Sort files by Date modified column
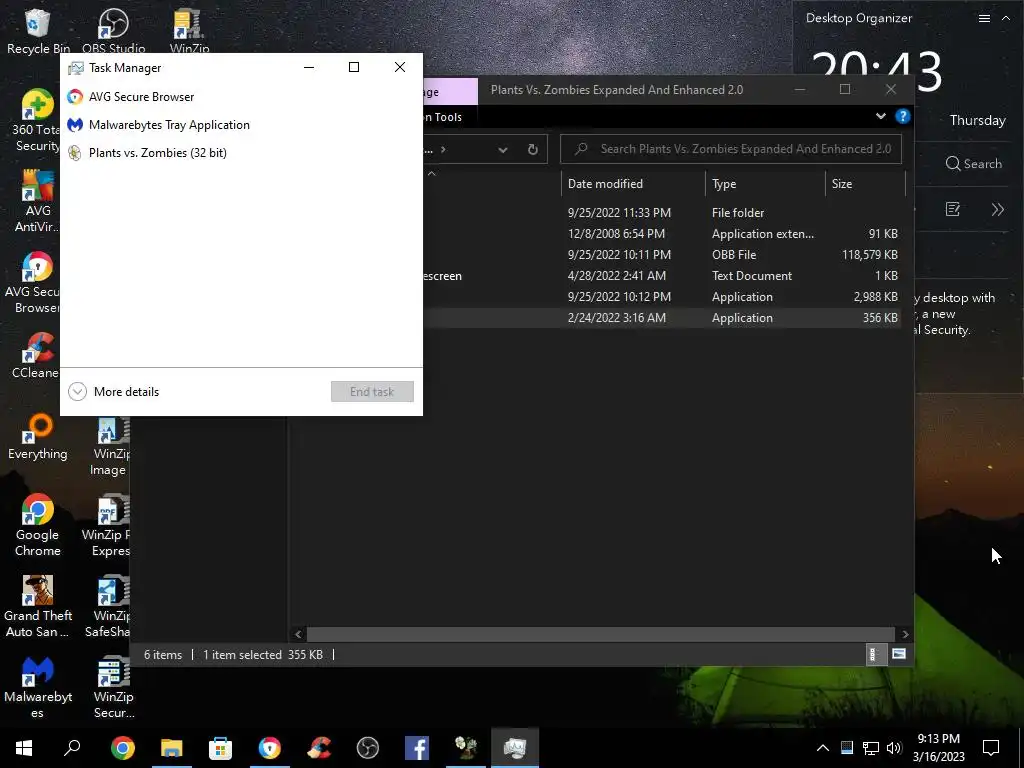The width and height of the screenshot is (1024, 768). click(632, 184)
